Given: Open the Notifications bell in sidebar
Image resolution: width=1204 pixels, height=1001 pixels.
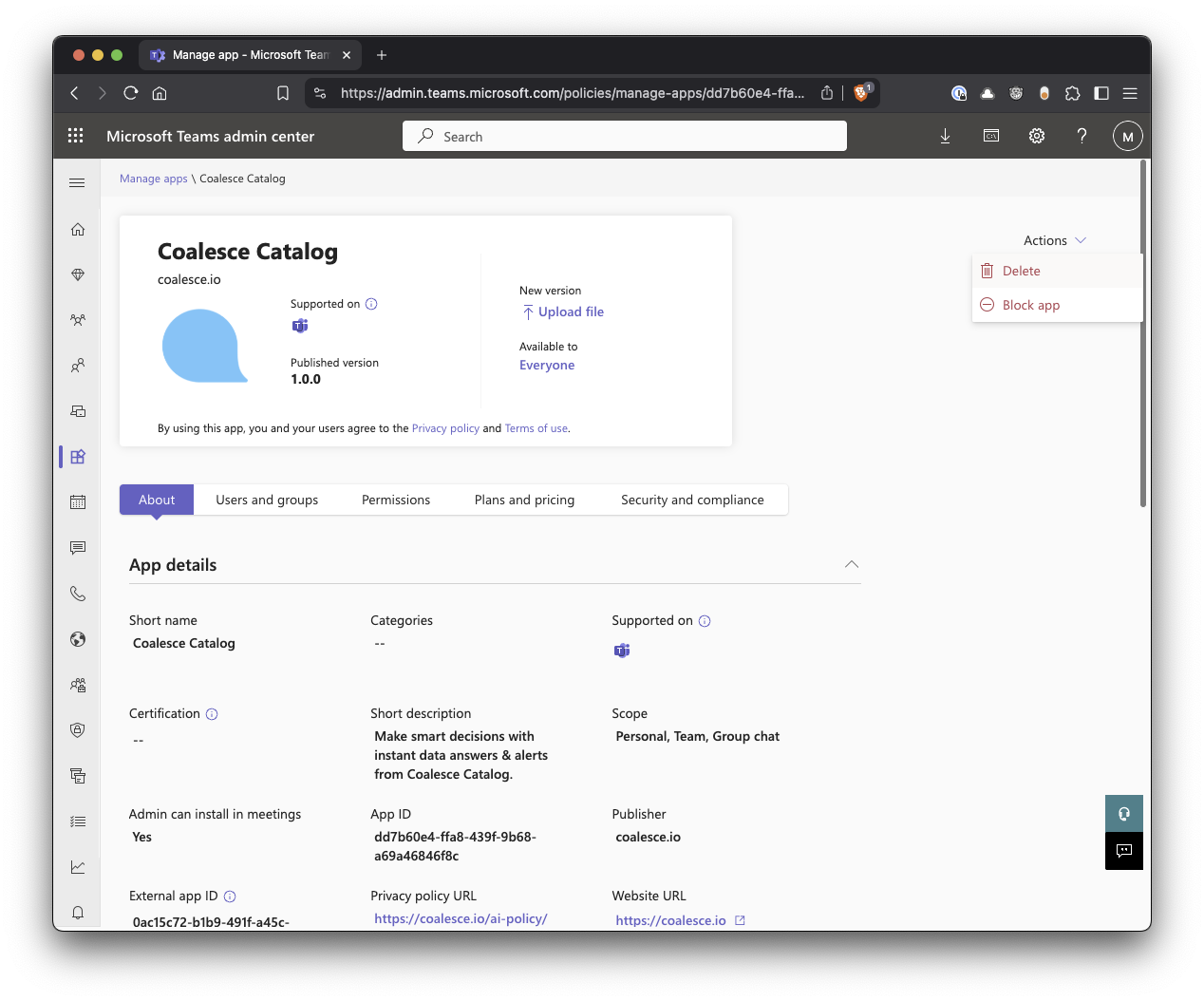Looking at the screenshot, I should [x=78, y=913].
